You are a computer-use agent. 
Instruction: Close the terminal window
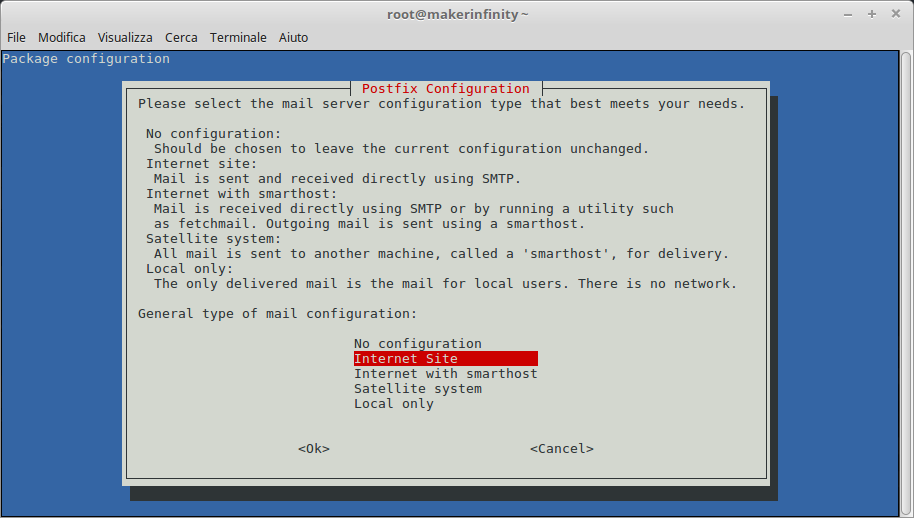pyautogui.click(x=896, y=13)
